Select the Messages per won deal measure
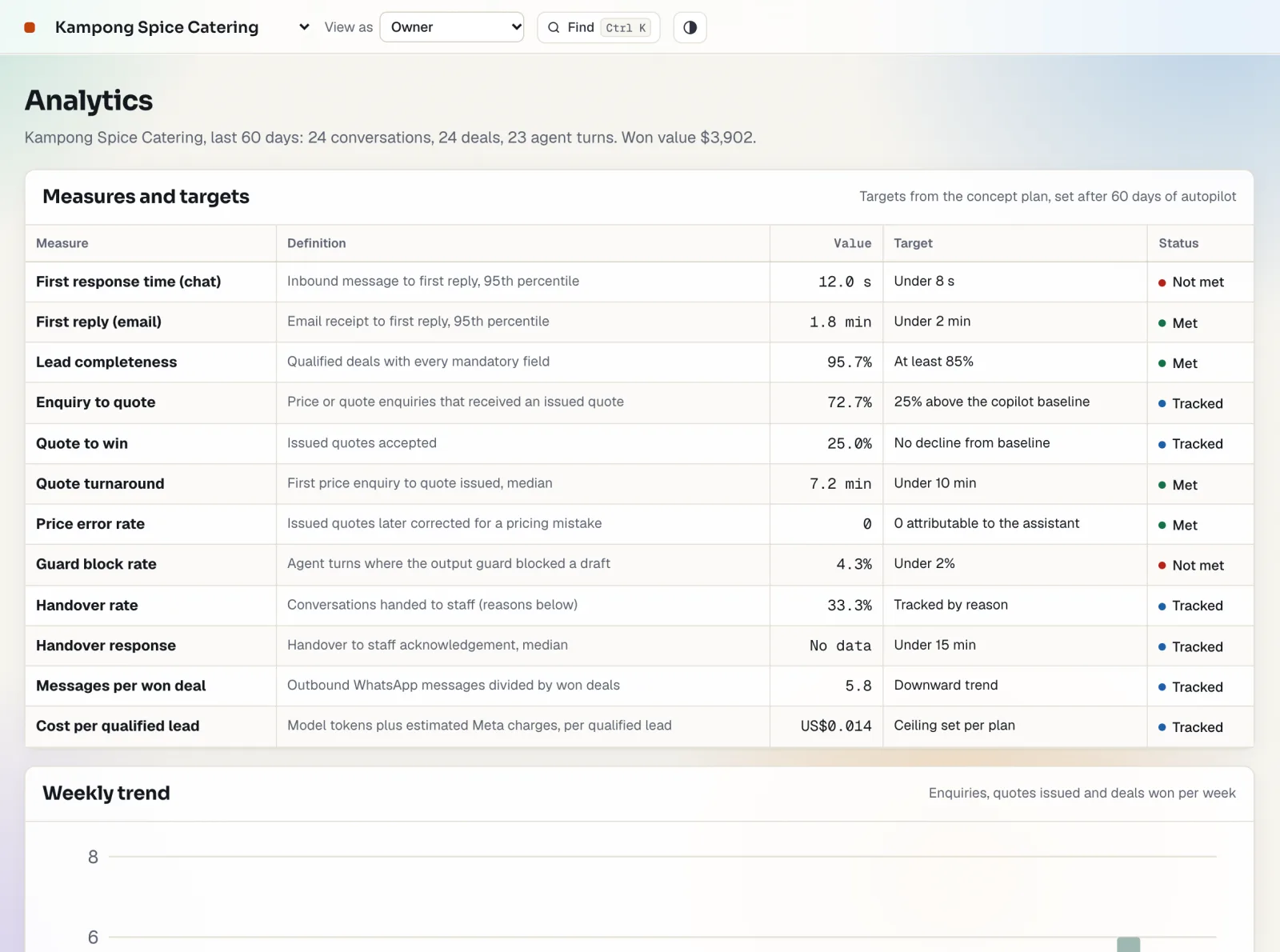Screen dimensions: 1280x952 pos(121,686)
